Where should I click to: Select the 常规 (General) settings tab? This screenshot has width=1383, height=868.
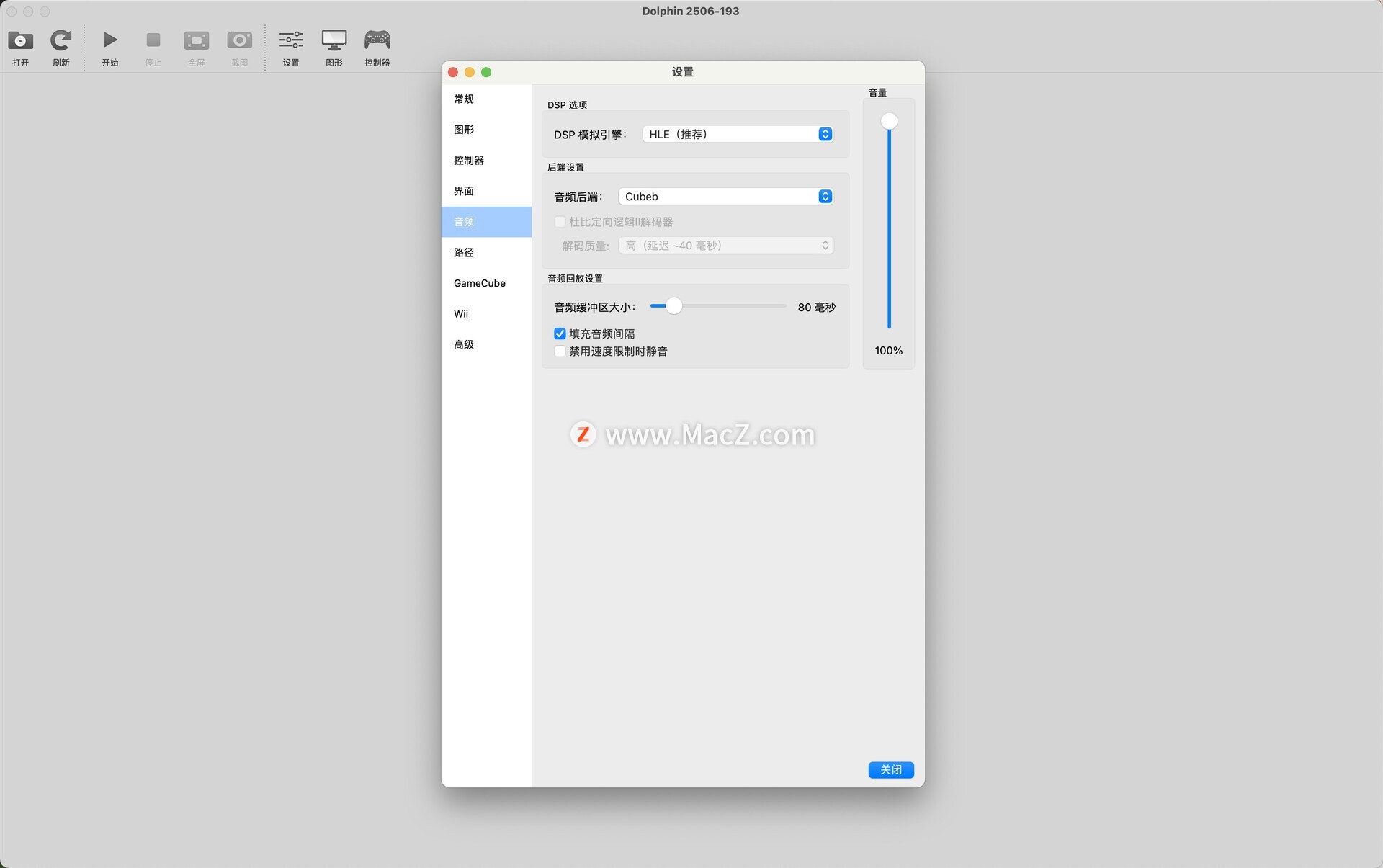(x=486, y=99)
